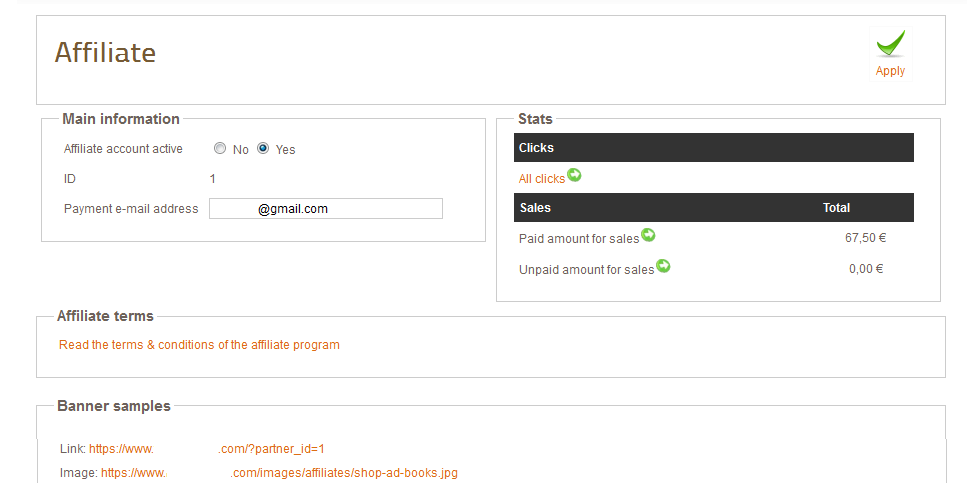This screenshot has width=972, height=483.
Task: Click the 0,00 € unpaid total value
Action: (x=867, y=269)
